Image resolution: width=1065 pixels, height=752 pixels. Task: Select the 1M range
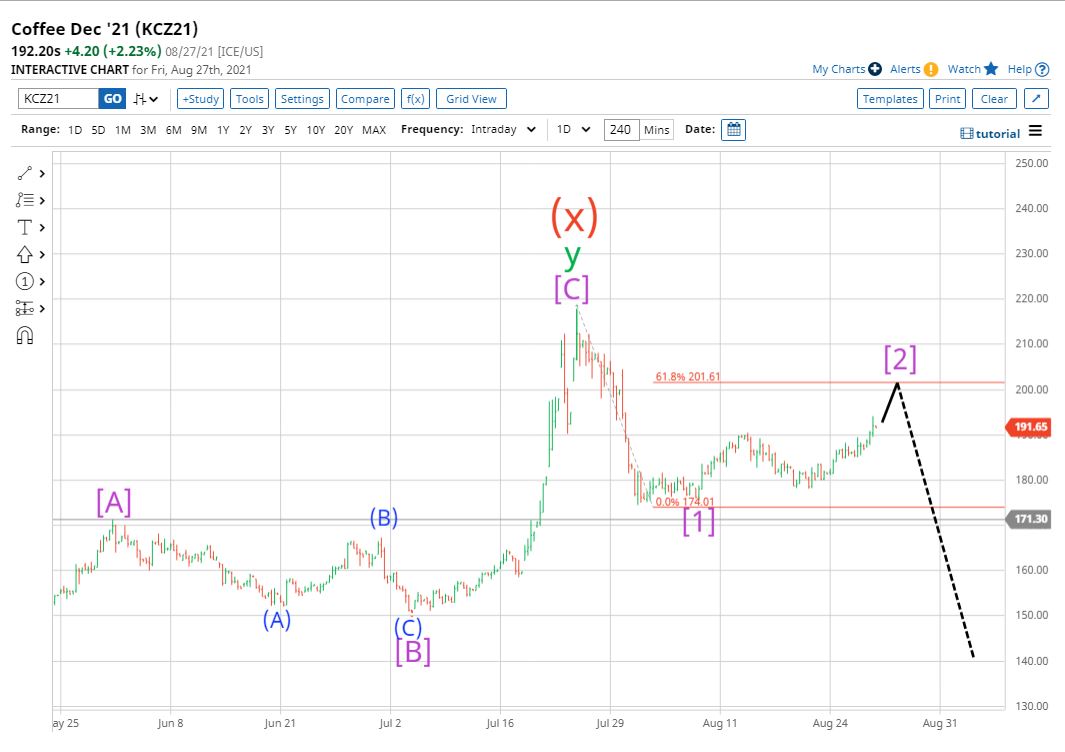pos(123,130)
